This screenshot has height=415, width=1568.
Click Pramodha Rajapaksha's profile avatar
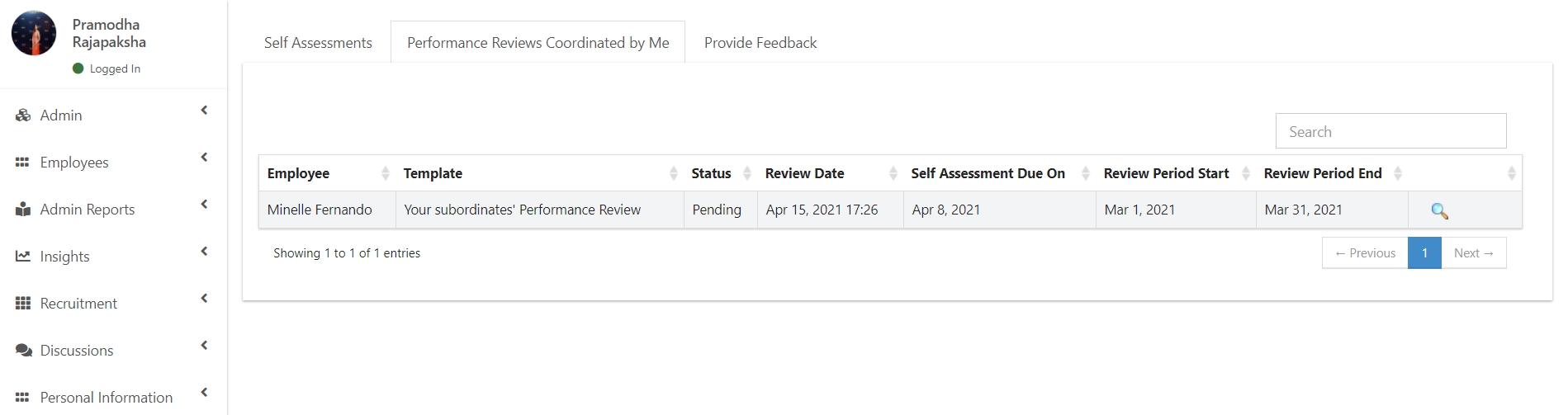[x=34, y=33]
